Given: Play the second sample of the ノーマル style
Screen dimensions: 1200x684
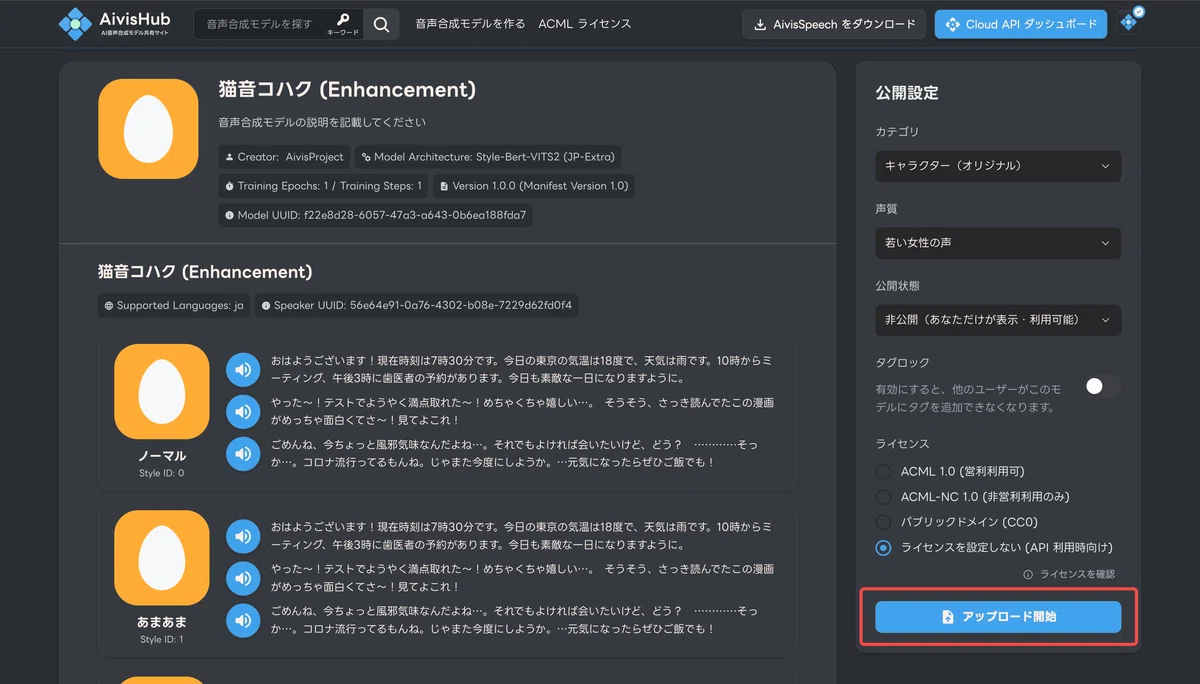Looking at the screenshot, I should pyautogui.click(x=243, y=411).
